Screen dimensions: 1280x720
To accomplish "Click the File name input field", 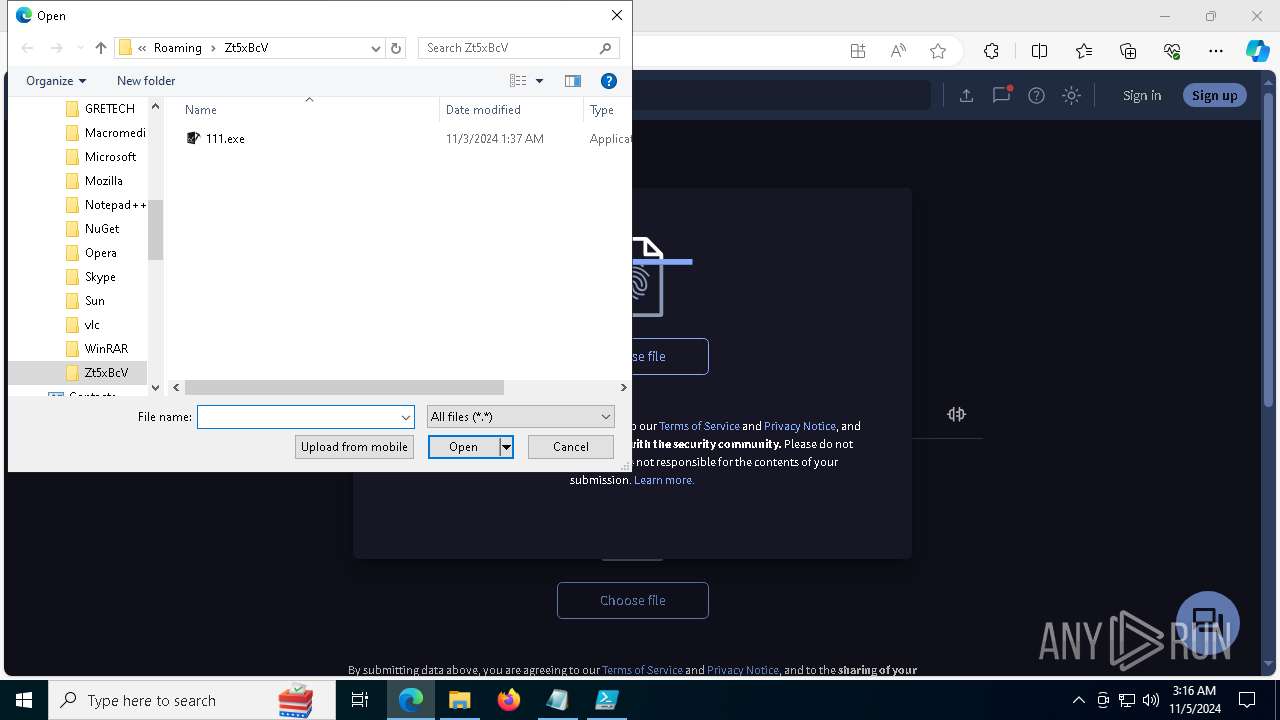I will [298, 417].
